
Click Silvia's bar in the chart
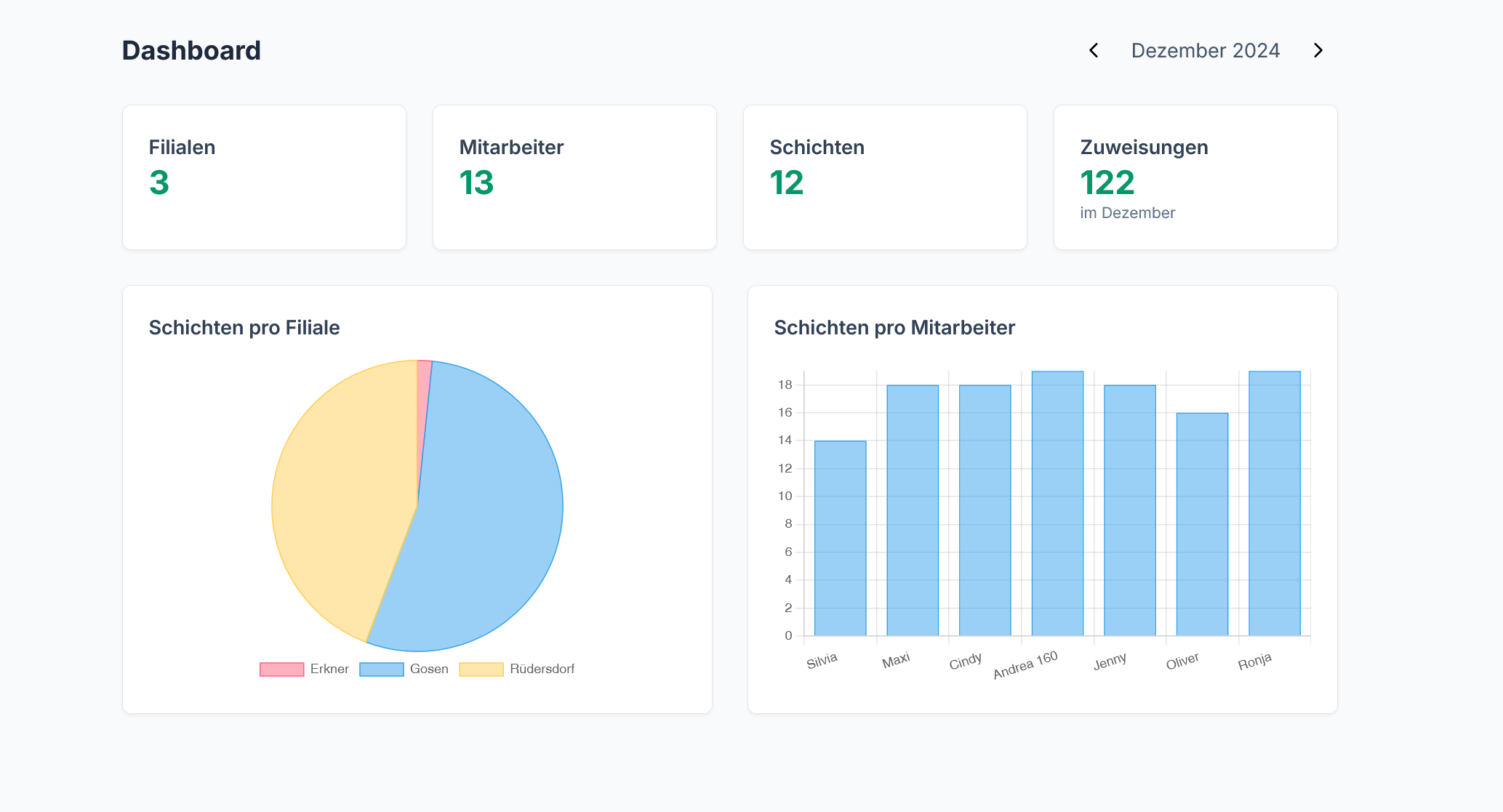[840, 538]
